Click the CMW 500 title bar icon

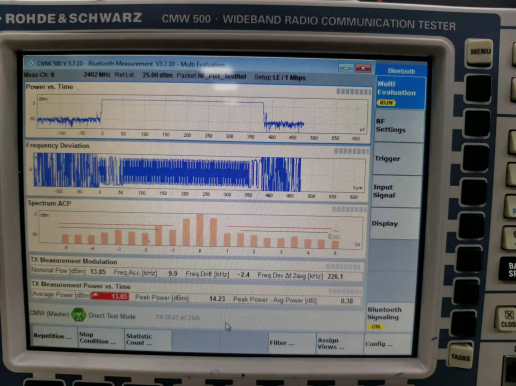pyautogui.click(x=31, y=63)
